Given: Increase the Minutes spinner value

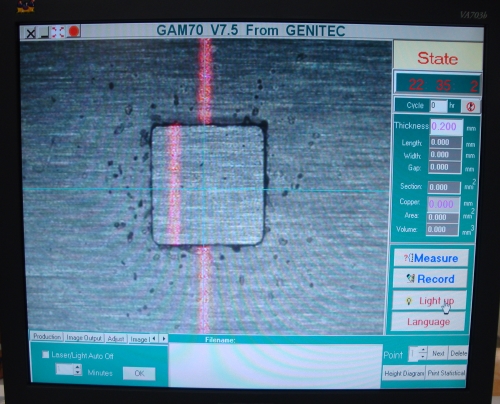Looking at the screenshot, I should click(x=78, y=367).
